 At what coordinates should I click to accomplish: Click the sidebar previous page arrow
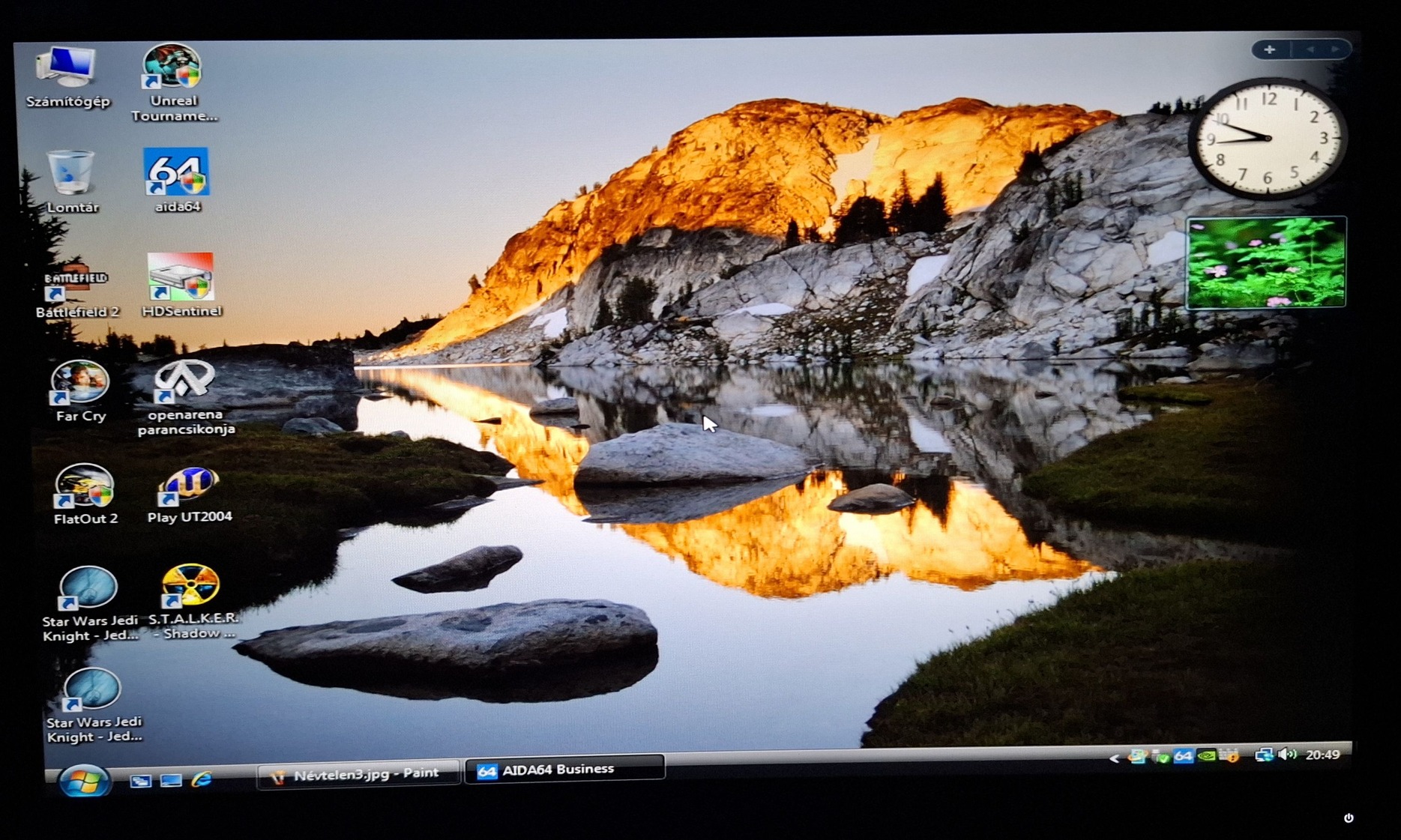tap(1310, 50)
